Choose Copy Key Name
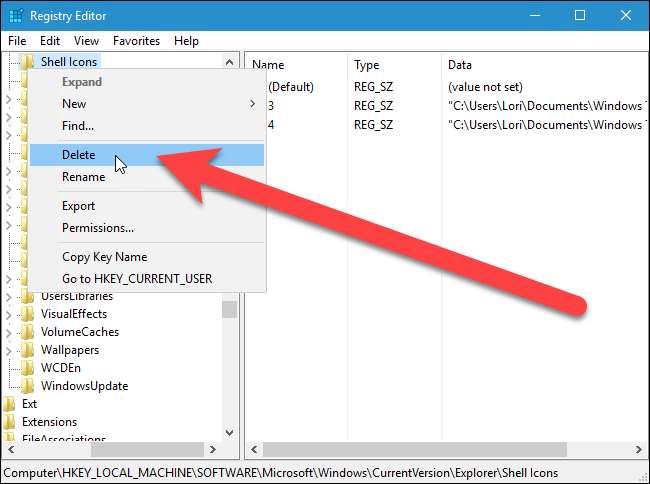The image size is (650, 484). click(x=147, y=257)
